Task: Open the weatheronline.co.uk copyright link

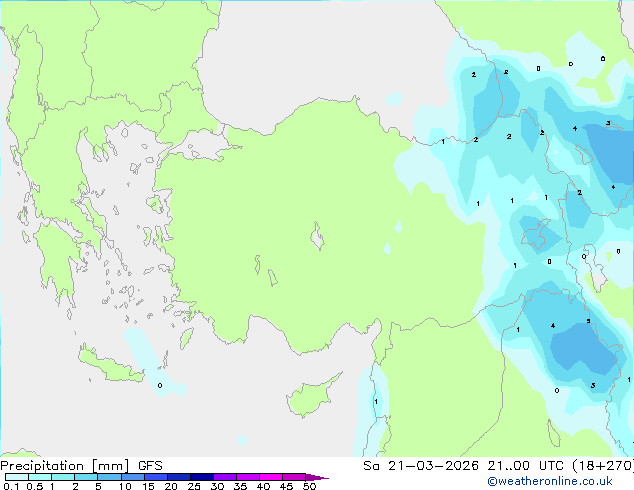Action: pos(549,481)
